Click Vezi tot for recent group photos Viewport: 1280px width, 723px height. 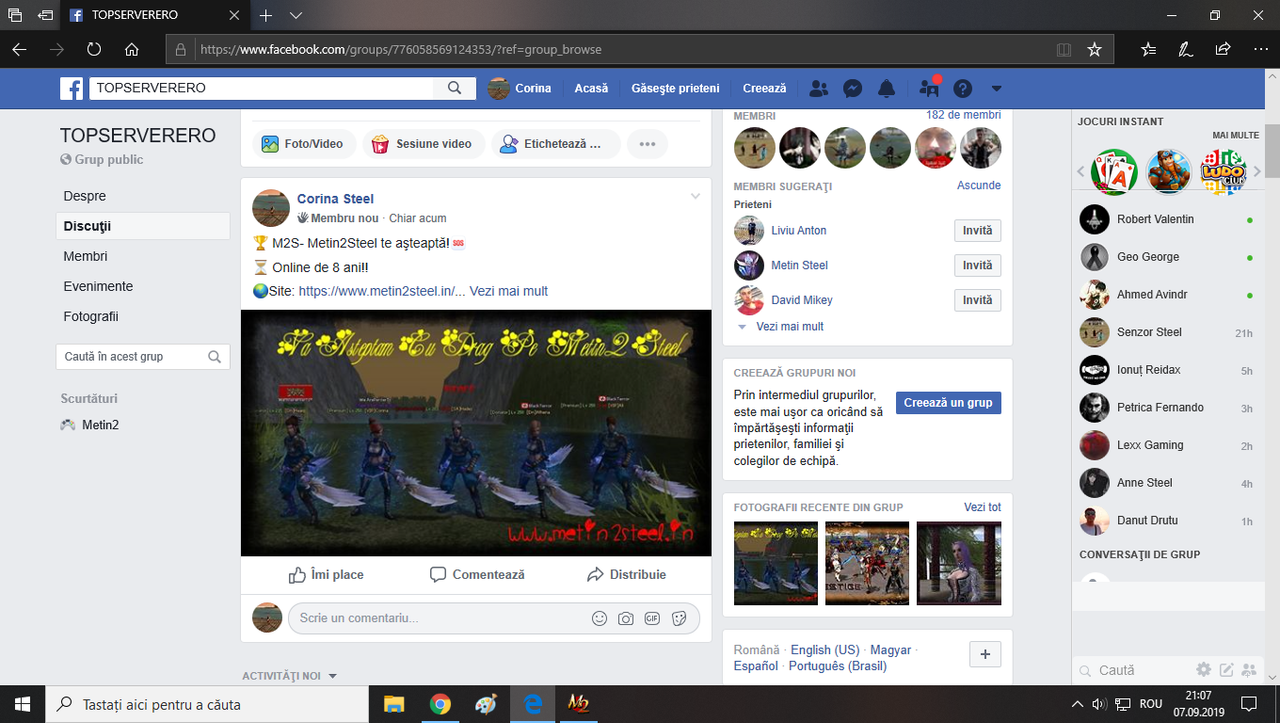[982, 507]
